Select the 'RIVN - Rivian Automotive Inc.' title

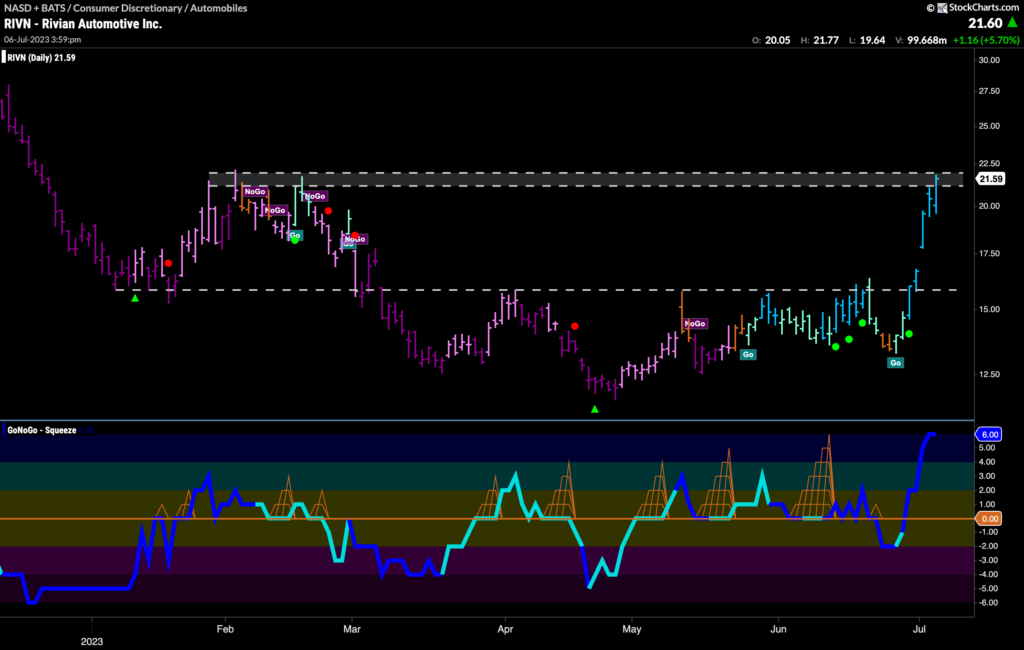pos(80,24)
